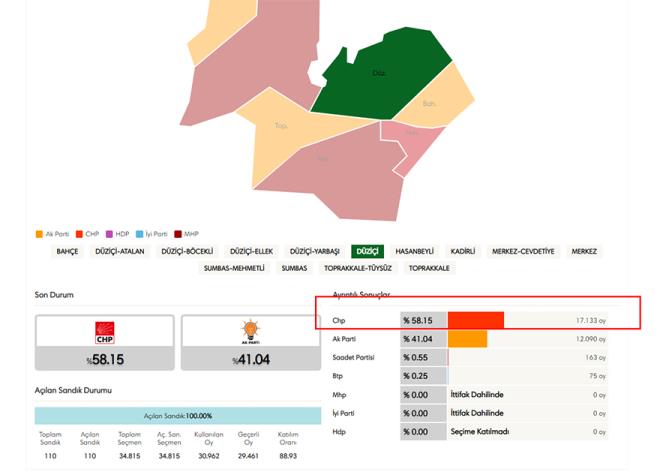This screenshot has height=472, width=660.
Task: Click the CHP red legend square
Action: (80, 233)
